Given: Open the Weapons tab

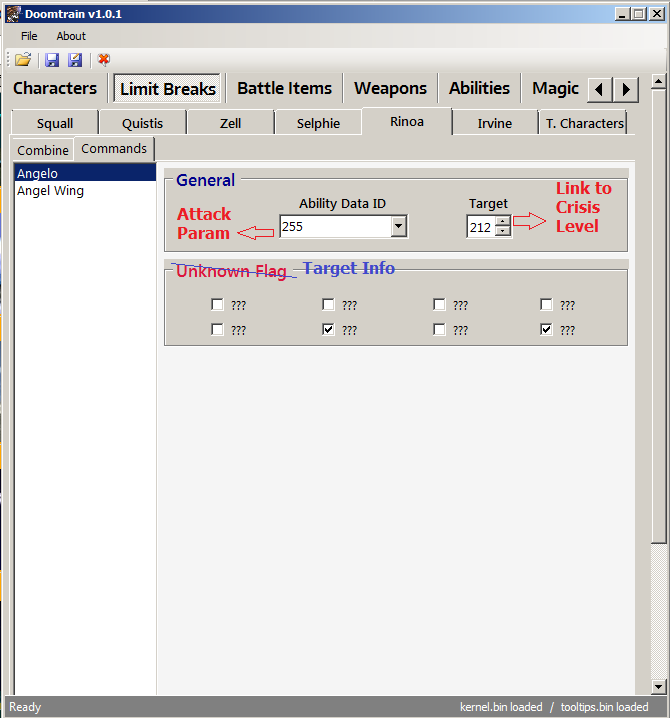Looking at the screenshot, I should tap(390, 88).
